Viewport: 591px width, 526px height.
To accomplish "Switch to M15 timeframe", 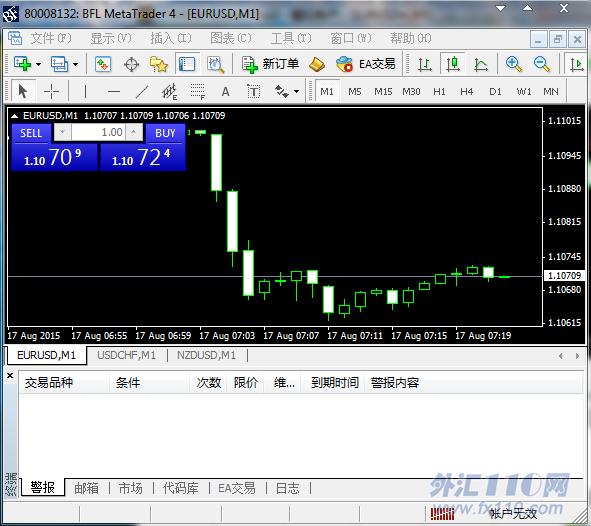I will coord(383,92).
